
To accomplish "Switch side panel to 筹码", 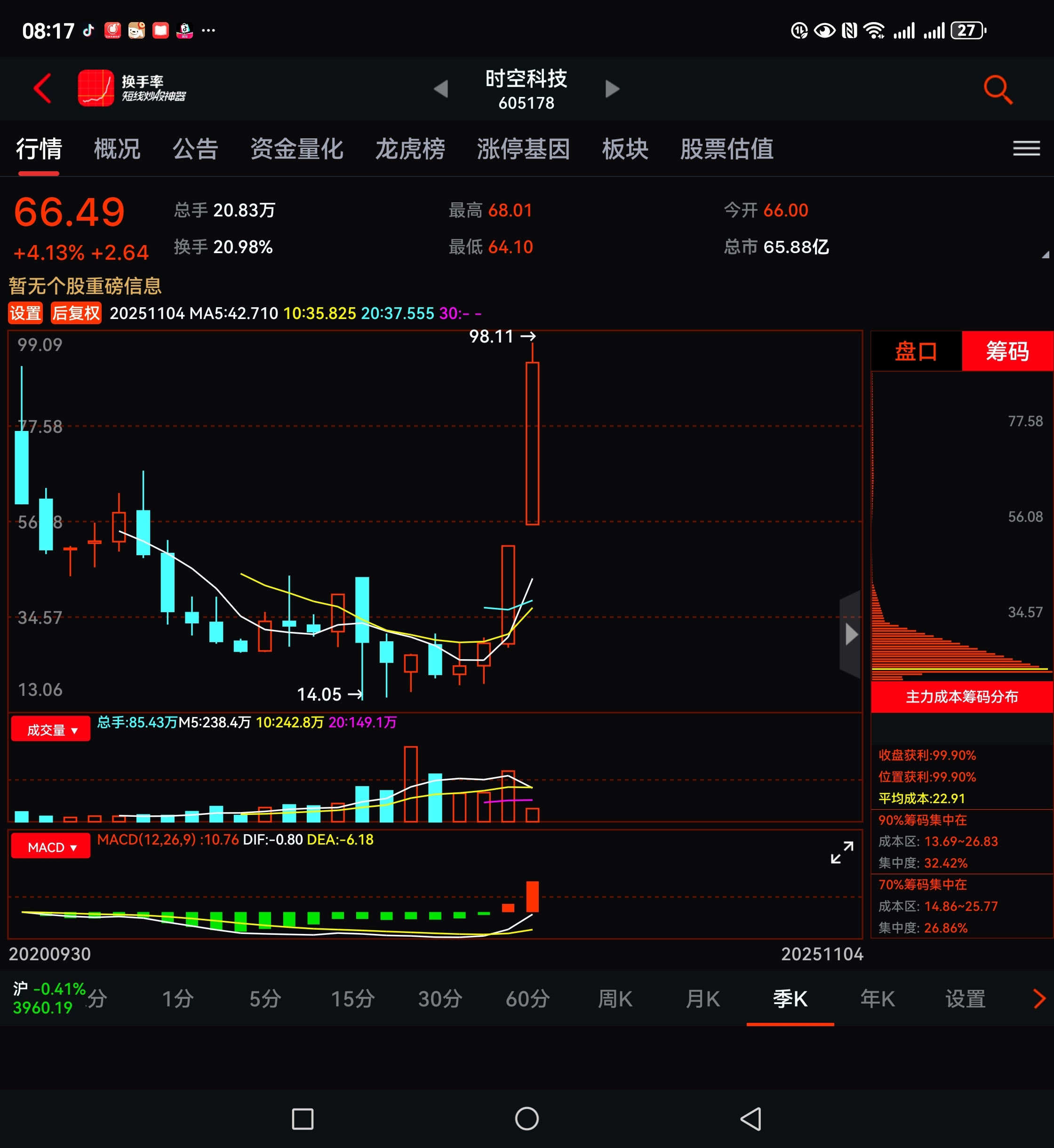I will tap(1007, 351).
